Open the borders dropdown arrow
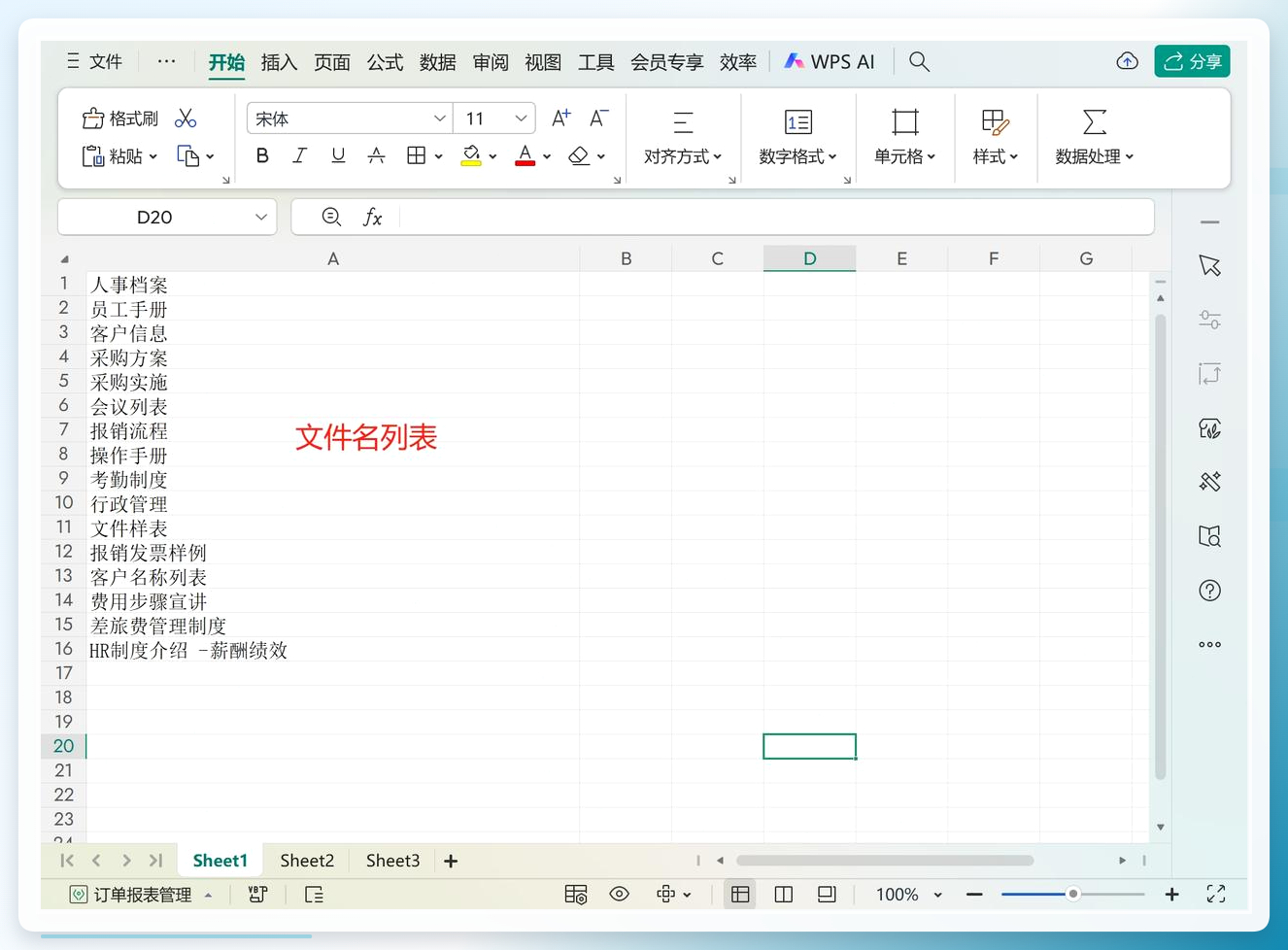 (x=439, y=156)
